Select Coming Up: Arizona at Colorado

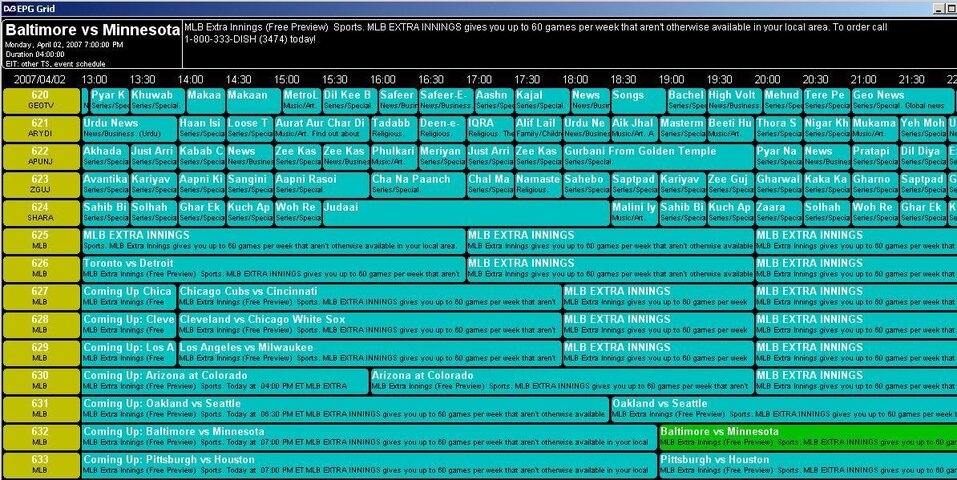click(x=225, y=382)
